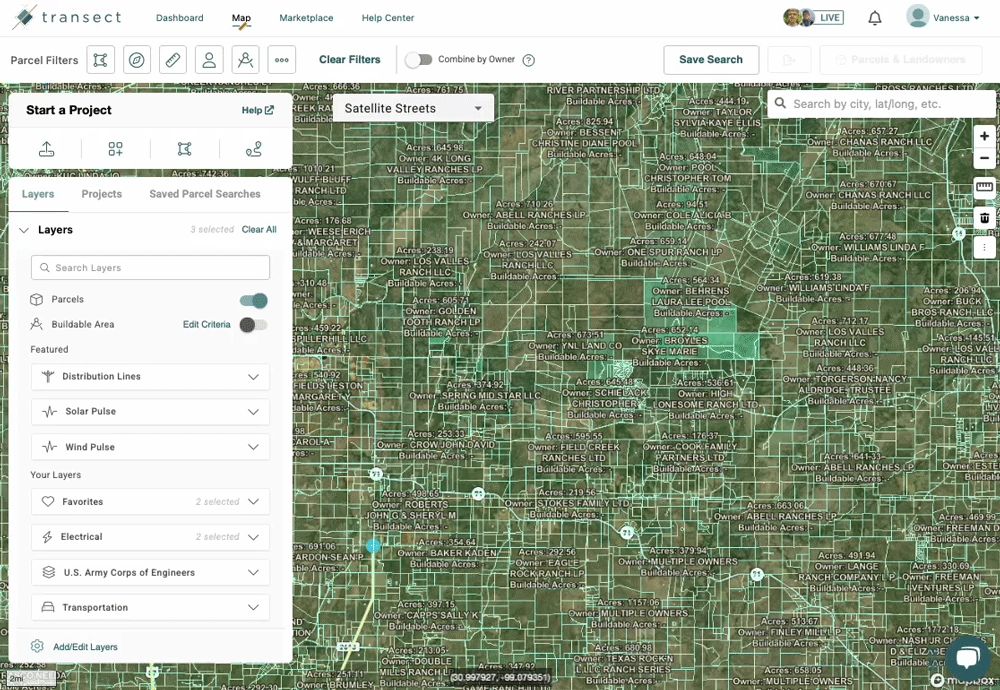1000x690 pixels.
Task: Open the Vanessa account menu
Action: tap(943, 17)
